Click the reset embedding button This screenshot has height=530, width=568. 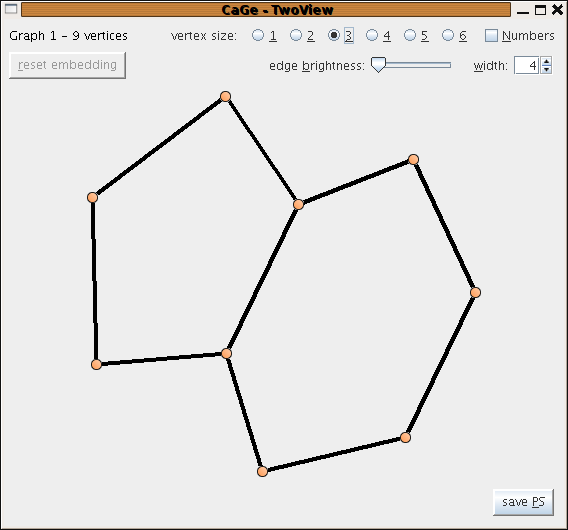[67, 65]
